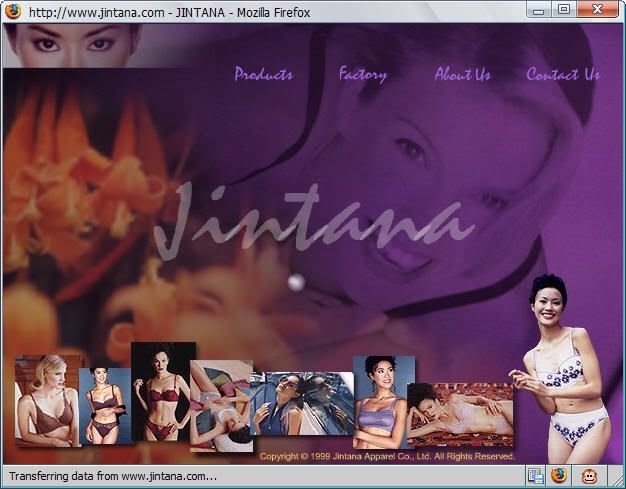Click the leftmost thumbnail with blonde woman

(x=46, y=400)
